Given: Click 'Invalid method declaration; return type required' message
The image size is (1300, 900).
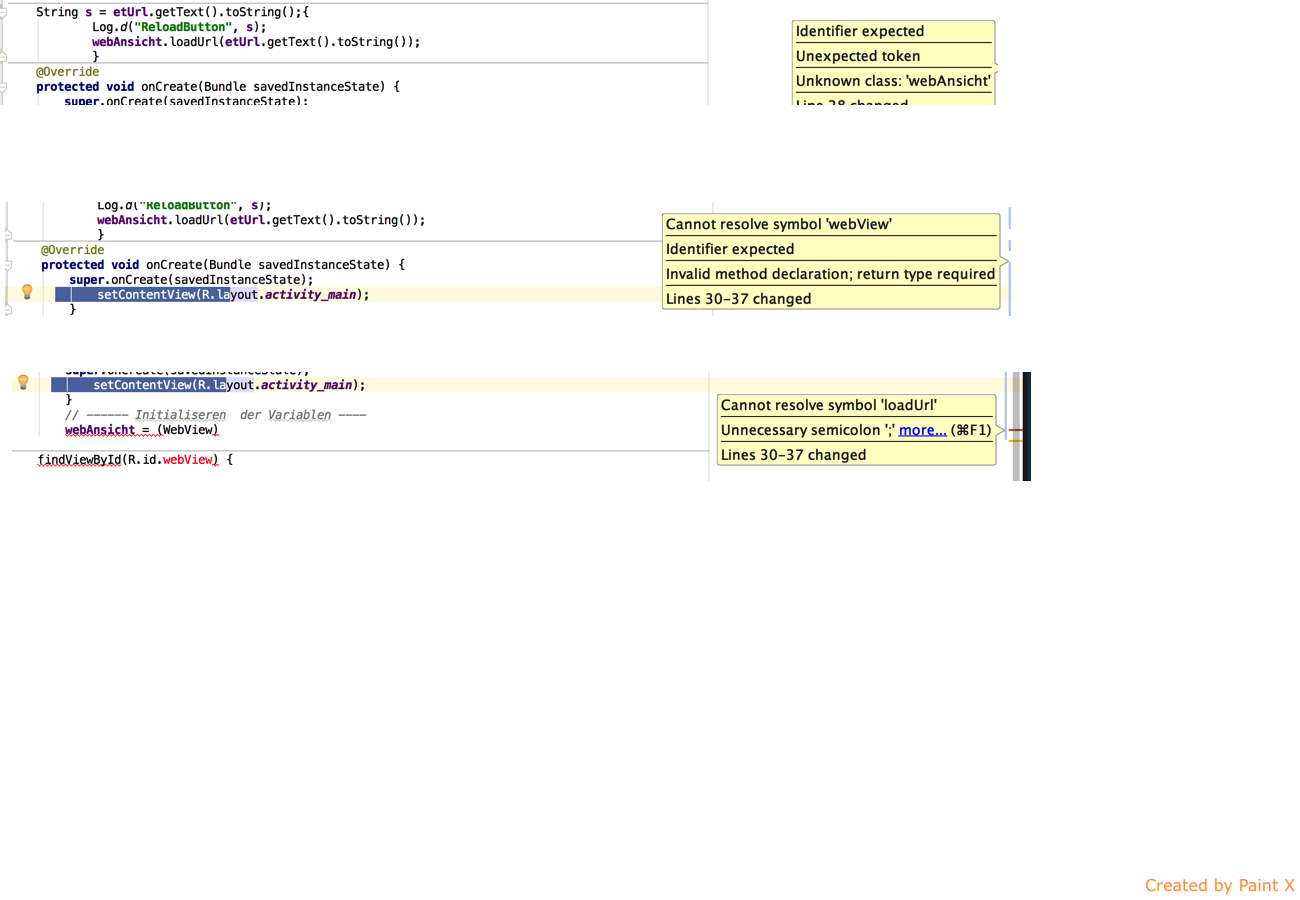Looking at the screenshot, I should tap(830, 274).
